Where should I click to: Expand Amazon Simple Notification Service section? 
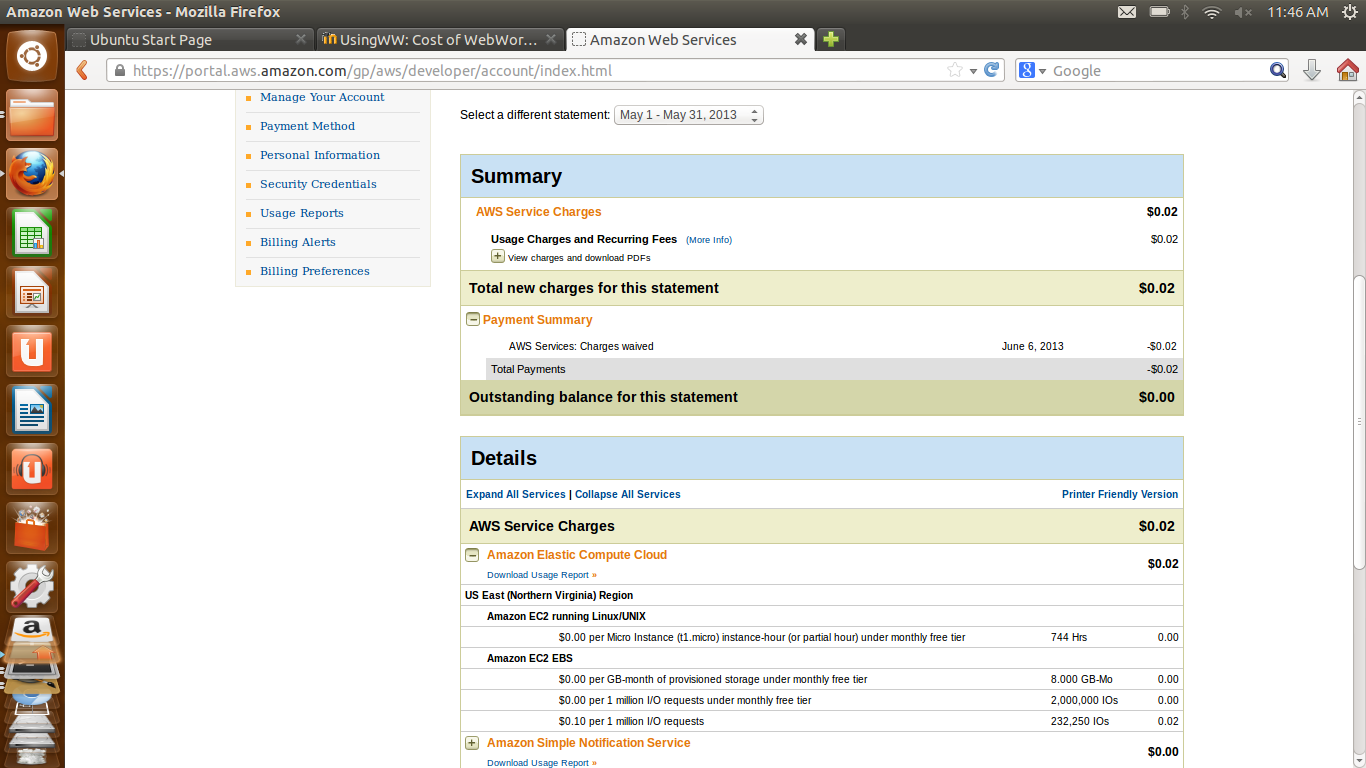pos(472,743)
